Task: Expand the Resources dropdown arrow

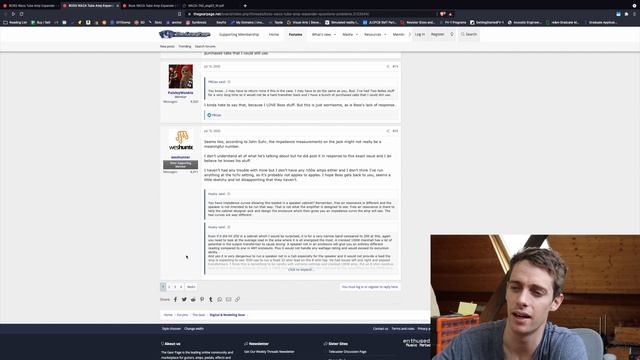Action: [385, 35]
